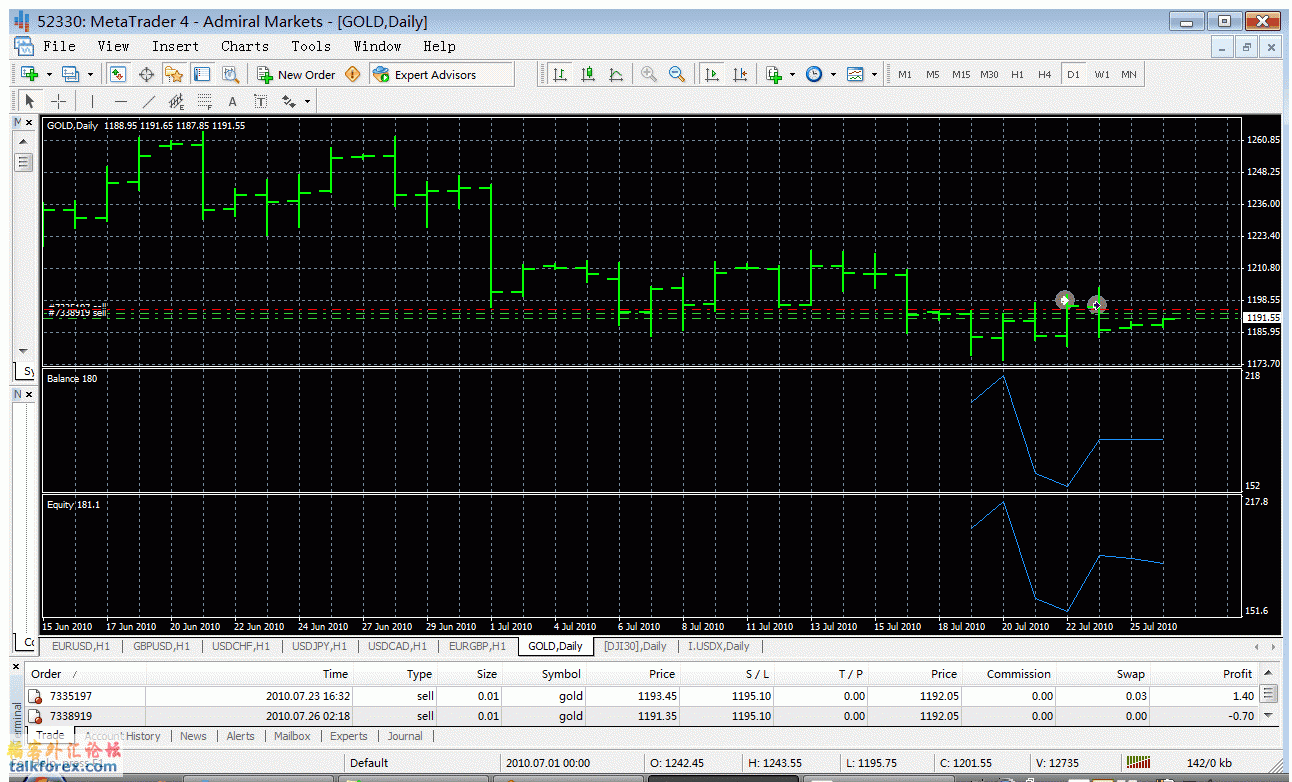This screenshot has height=782, width=1292.
Task: Click the orange diamond MetaEditor icon
Action: pyautogui.click(x=352, y=74)
